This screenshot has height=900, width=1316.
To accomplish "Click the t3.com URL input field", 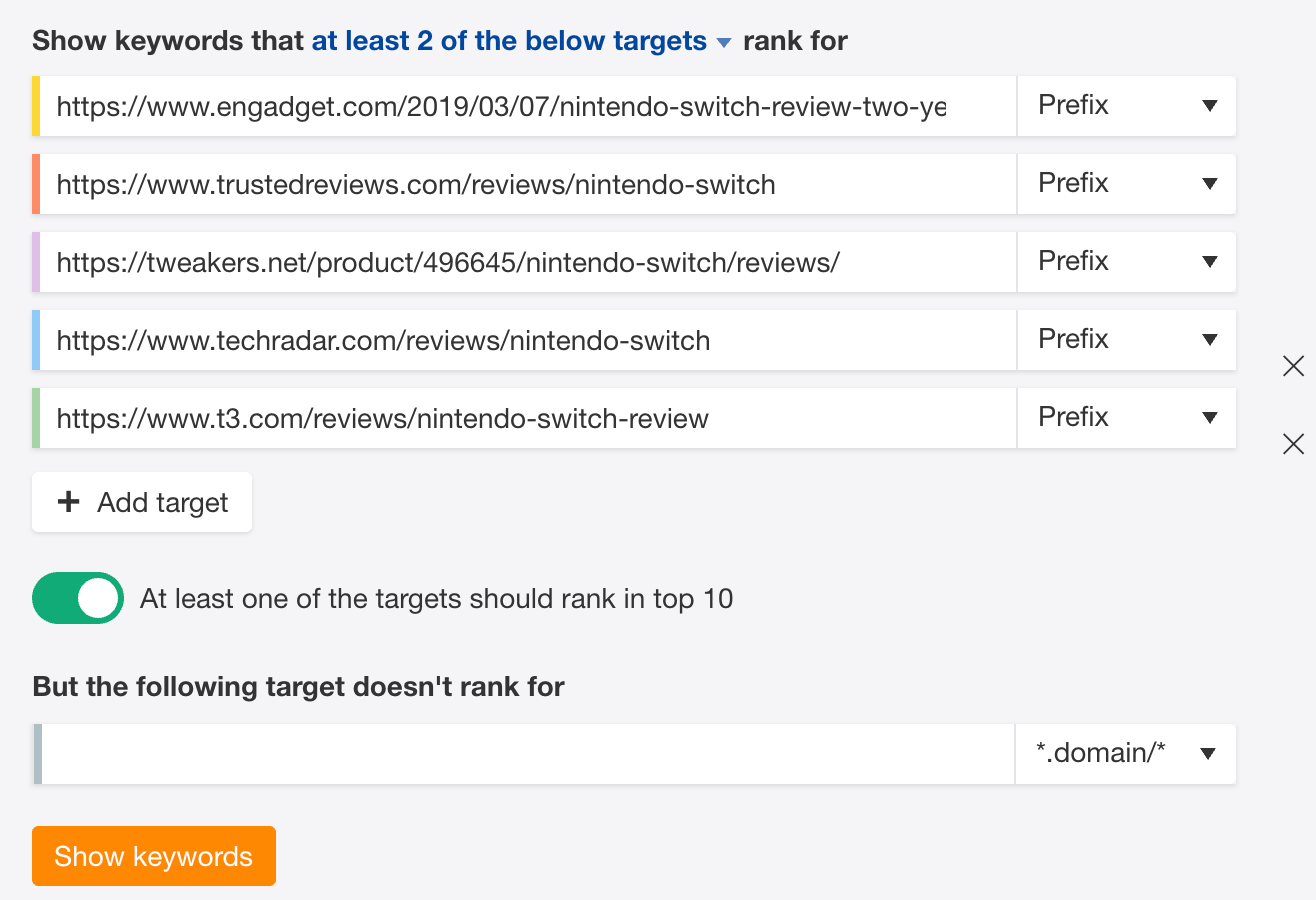I will pyautogui.click(x=528, y=417).
